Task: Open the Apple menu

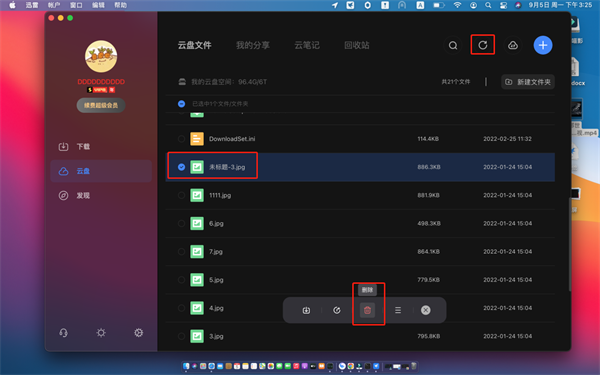Action: [12, 5]
